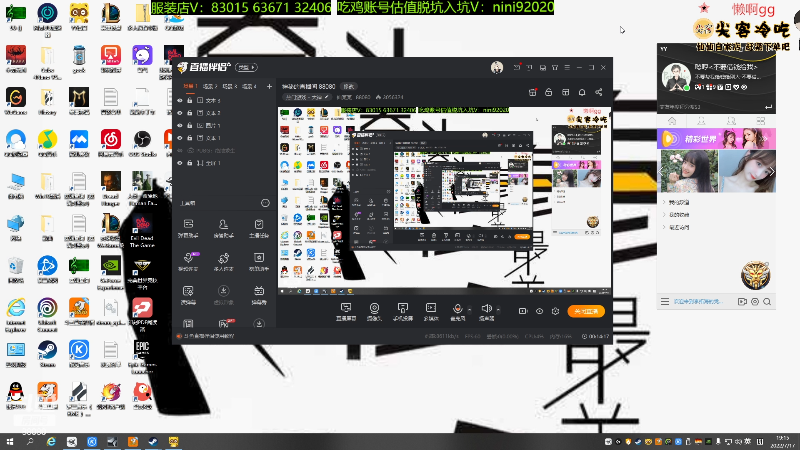Click the orange start streaming button
The height and width of the screenshot is (450, 800).
[586, 311]
